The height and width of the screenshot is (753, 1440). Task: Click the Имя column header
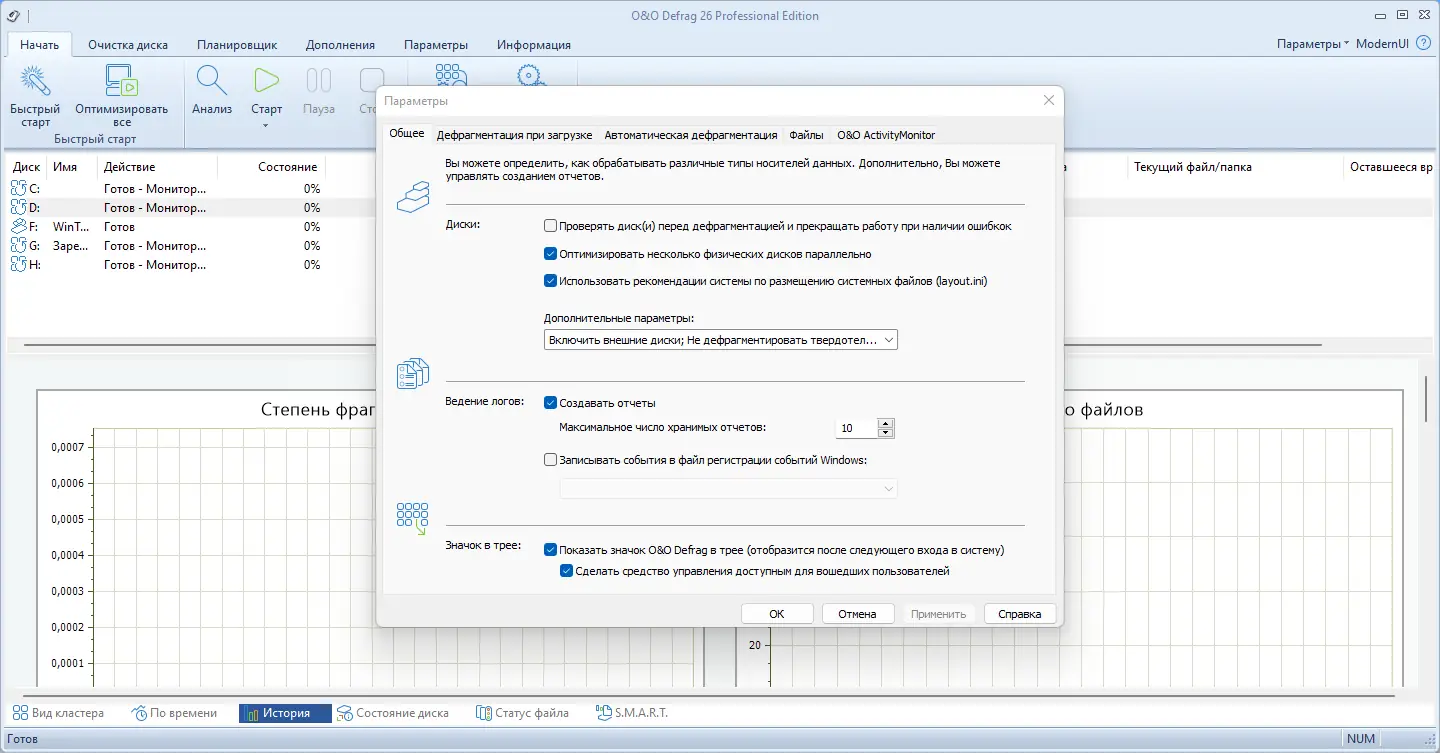click(x=65, y=167)
